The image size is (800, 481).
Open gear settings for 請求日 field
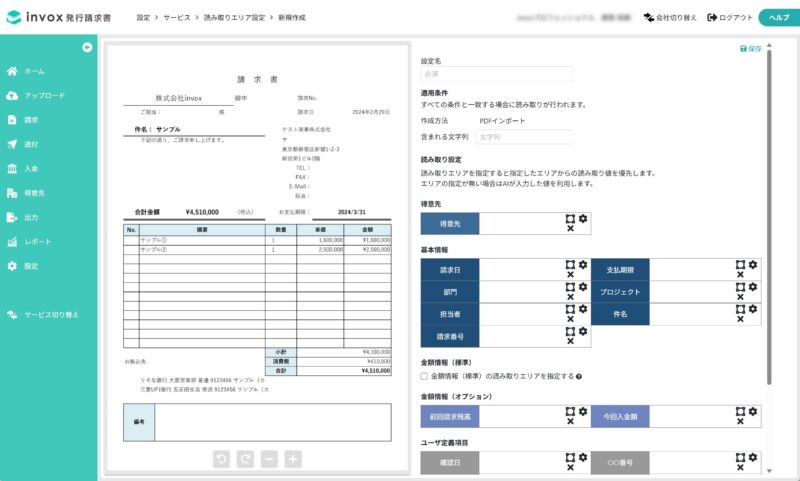(x=583, y=265)
